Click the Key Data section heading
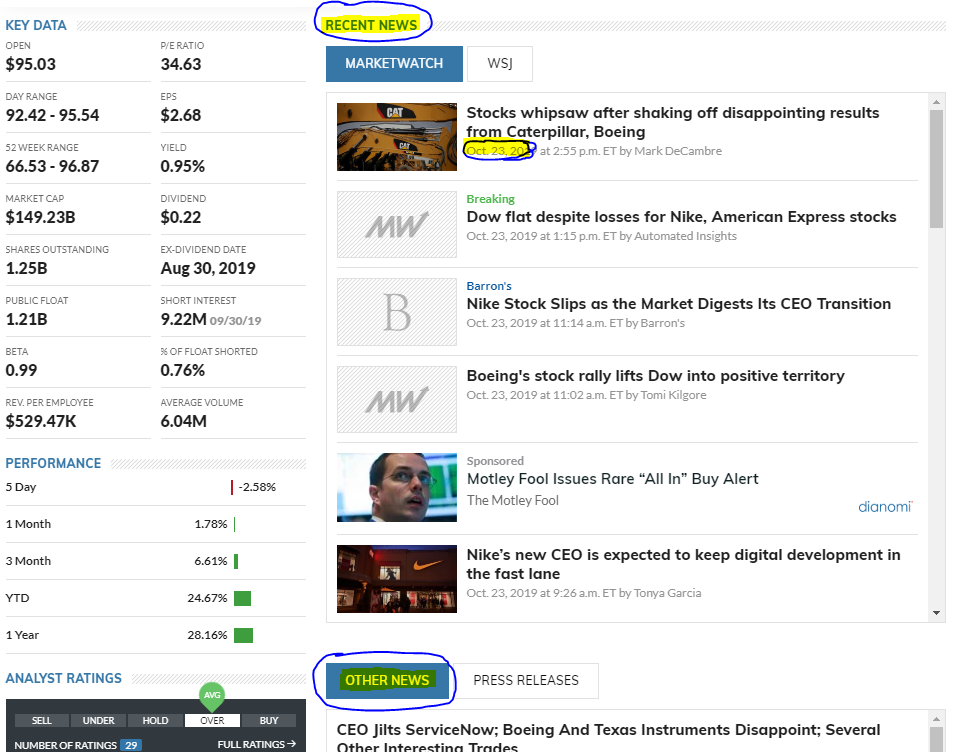Screen dimensions: 953x752 [36, 26]
